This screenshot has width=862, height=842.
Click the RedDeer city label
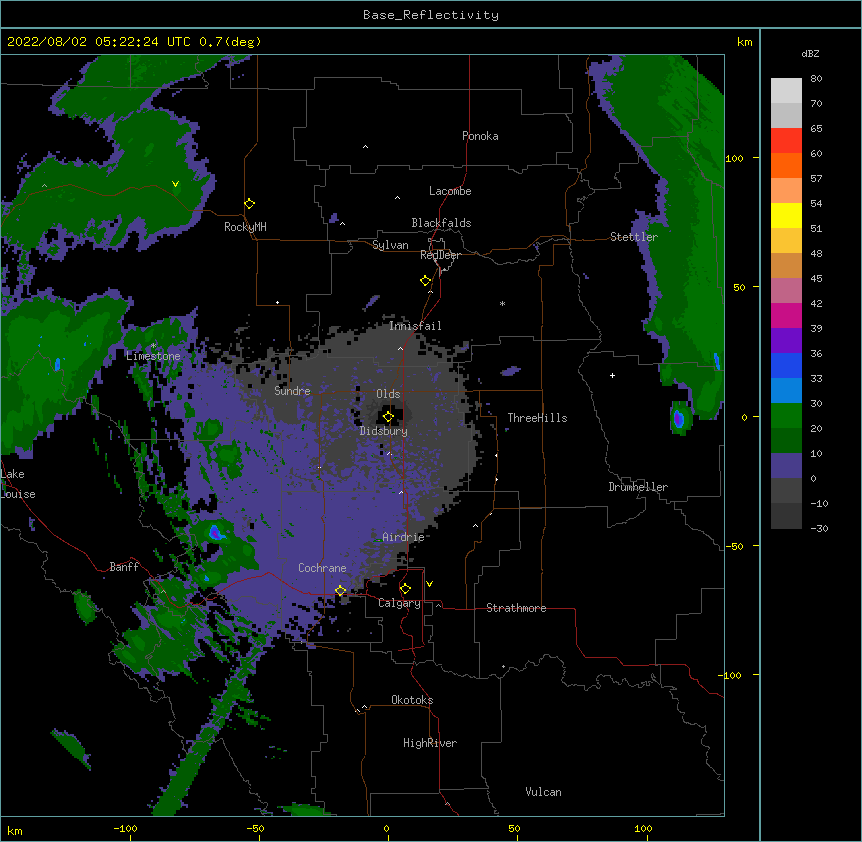click(440, 255)
